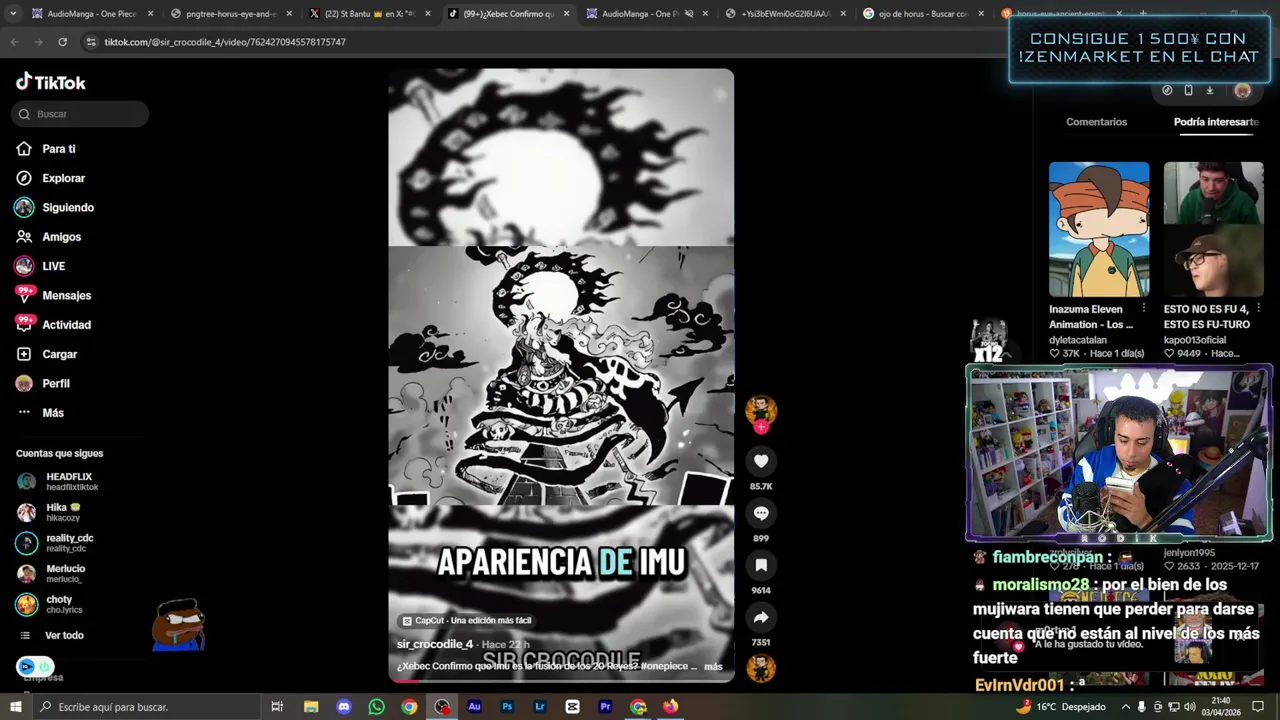Click the spinning sound disc avatar

(x=761, y=667)
